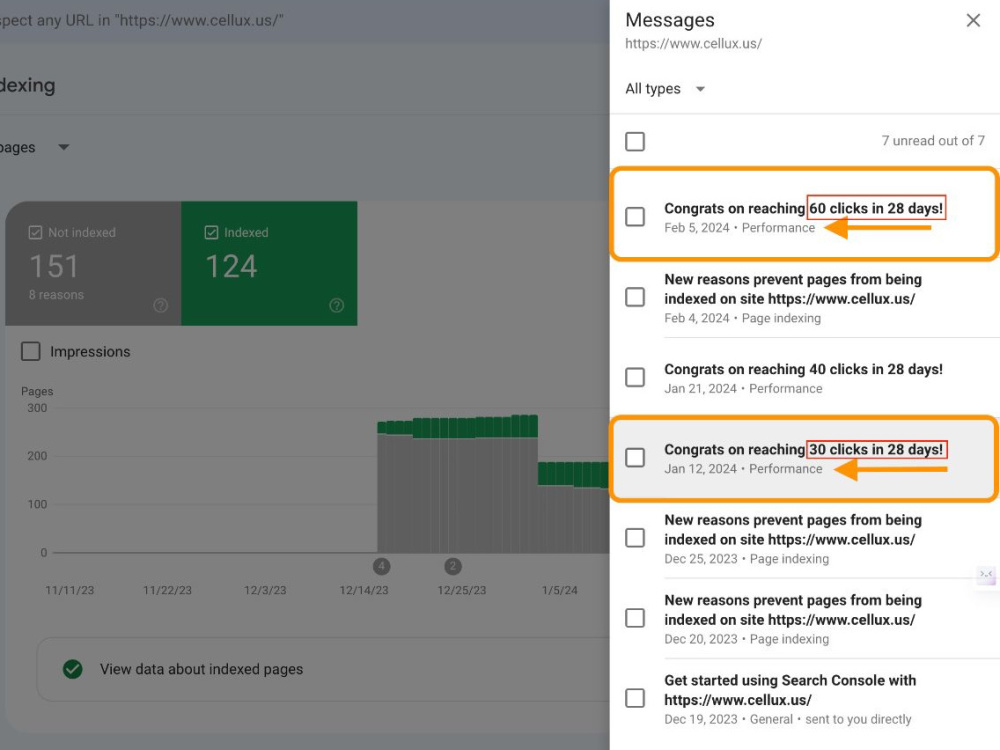
Task: Tick the select-all messages checkbox
Action: click(635, 141)
